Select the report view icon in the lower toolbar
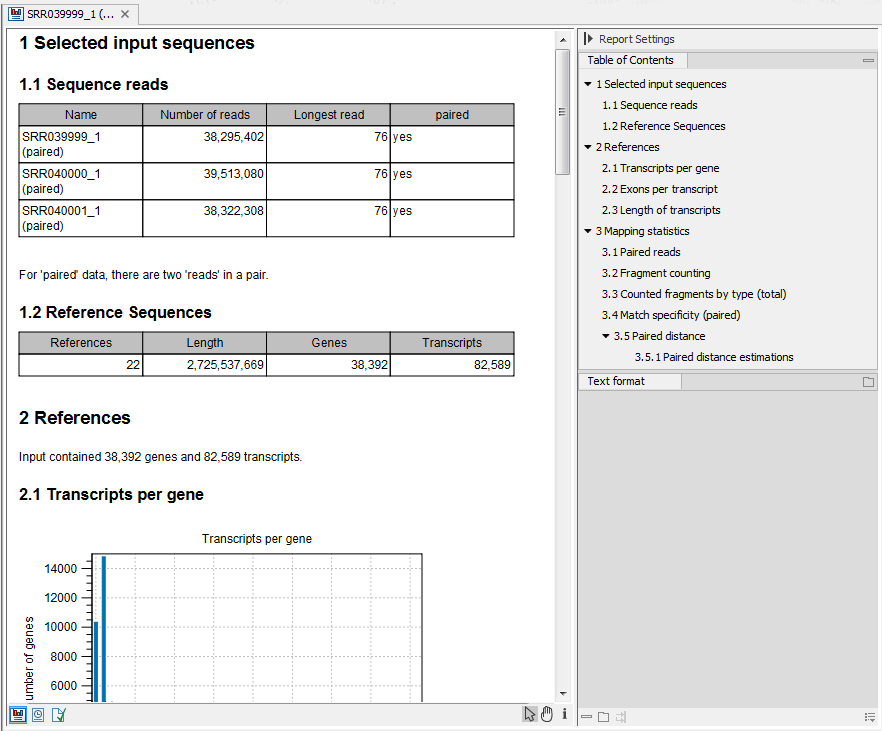This screenshot has height=731, width=882. click(17, 714)
